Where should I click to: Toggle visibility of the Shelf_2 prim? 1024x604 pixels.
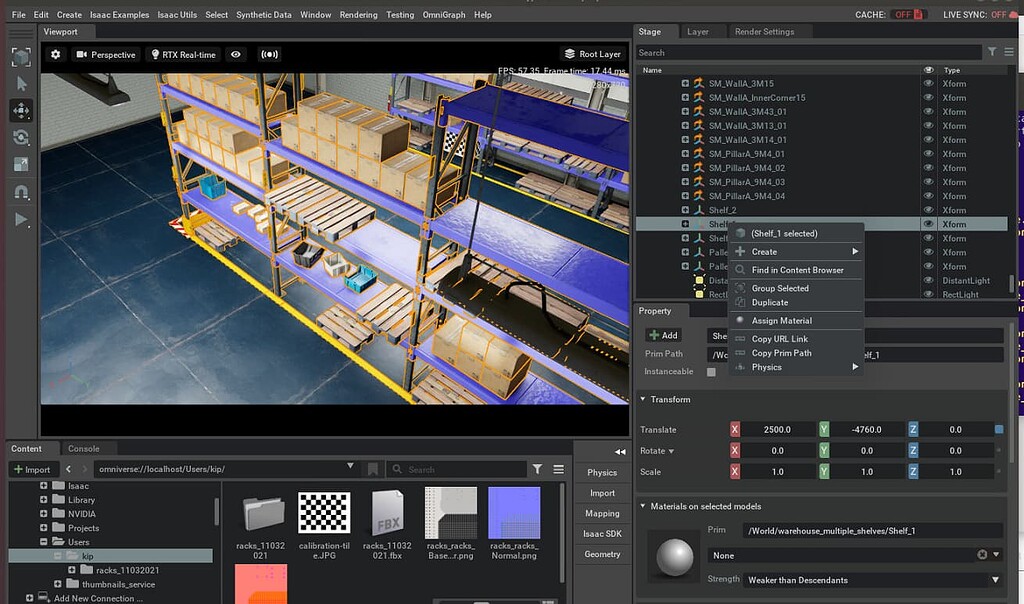click(x=929, y=210)
